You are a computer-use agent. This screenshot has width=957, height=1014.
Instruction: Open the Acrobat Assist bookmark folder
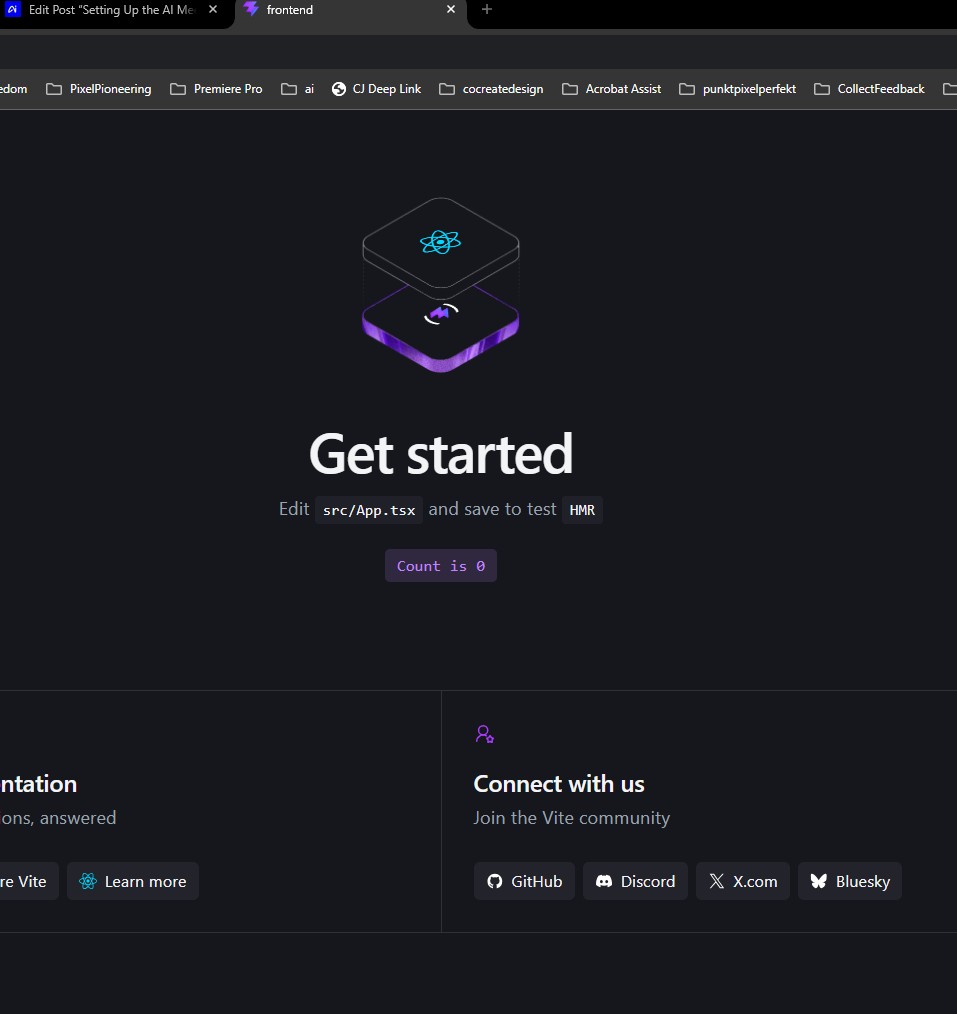coord(612,89)
